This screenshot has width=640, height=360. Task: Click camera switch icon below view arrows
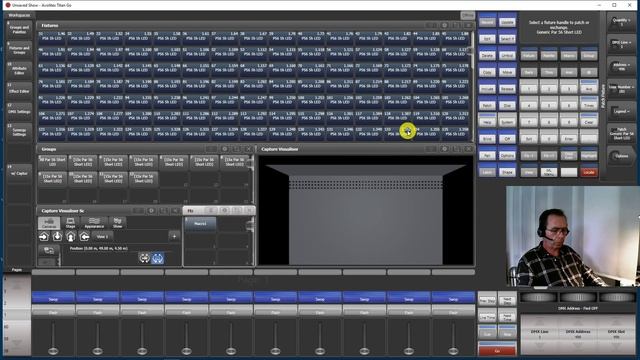pos(49,250)
